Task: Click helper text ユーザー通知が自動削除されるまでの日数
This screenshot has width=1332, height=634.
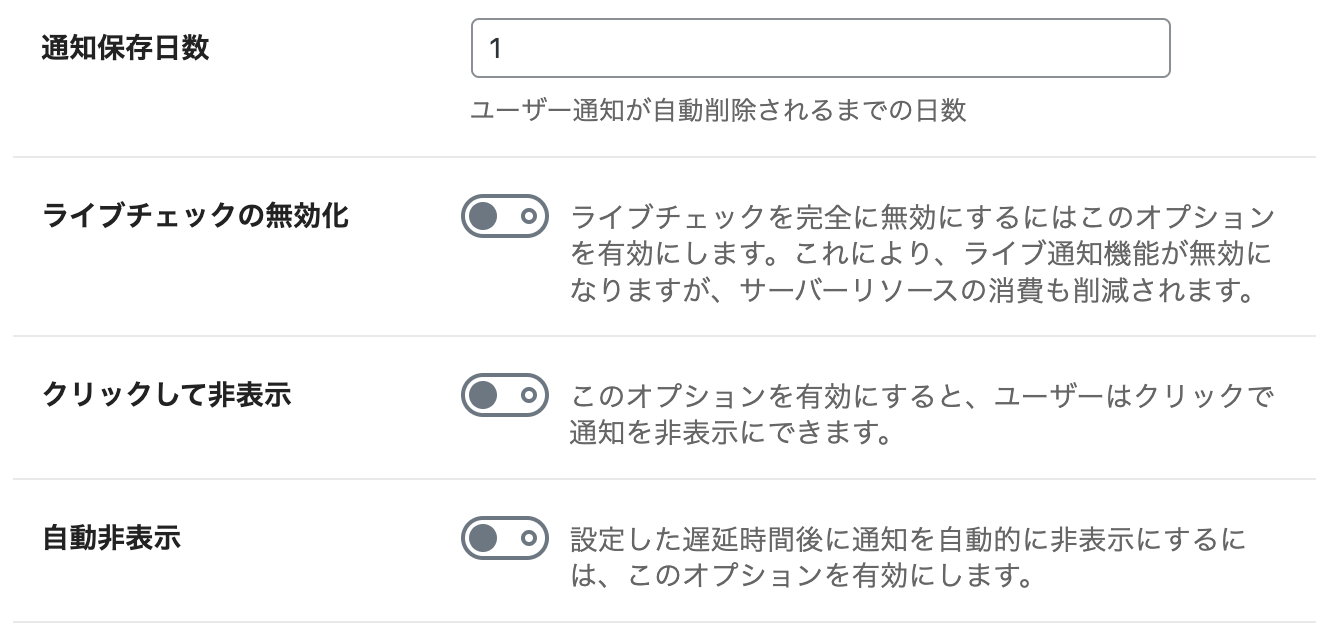Action: click(718, 110)
